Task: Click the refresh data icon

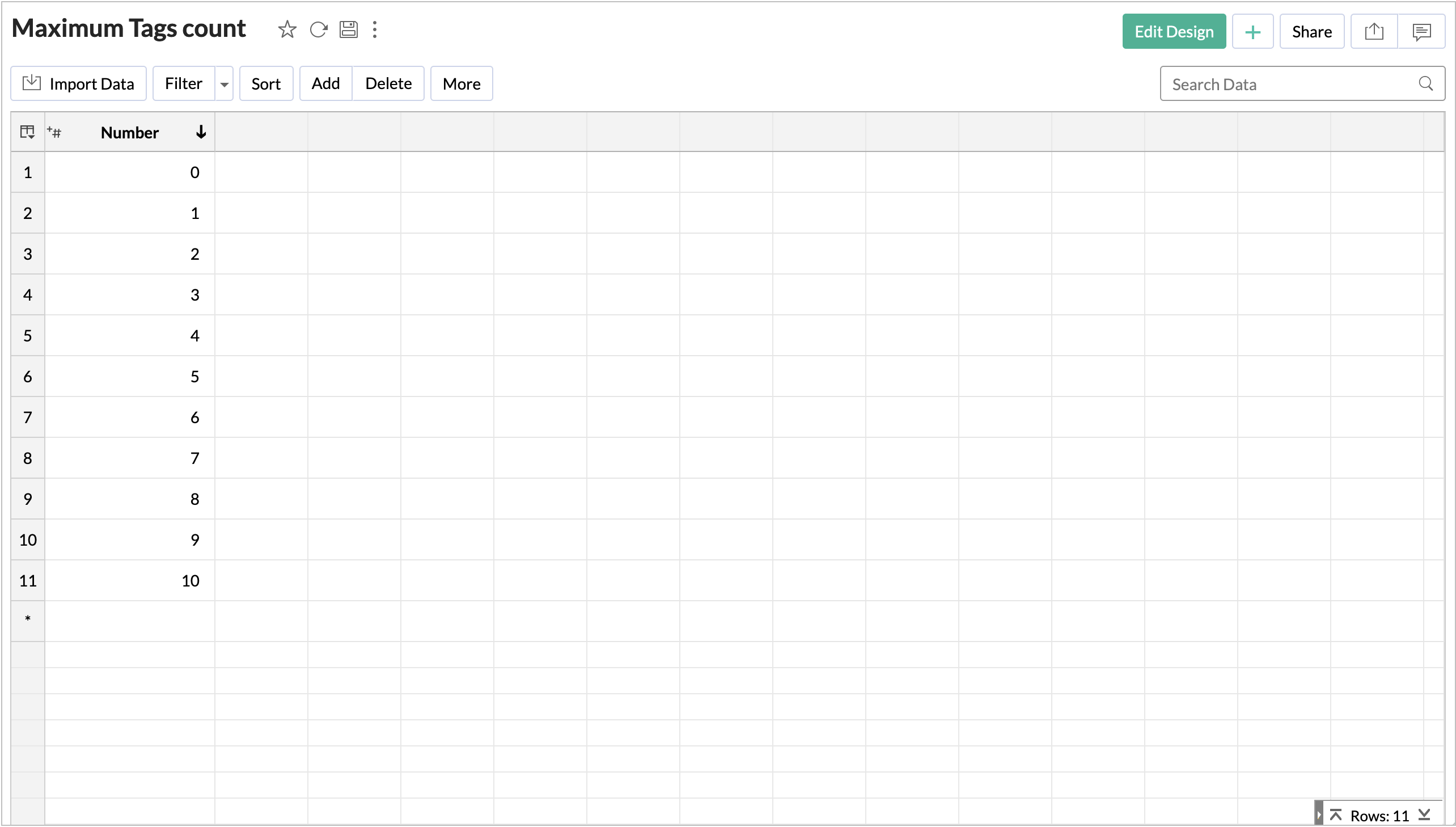Action: tap(319, 29)
